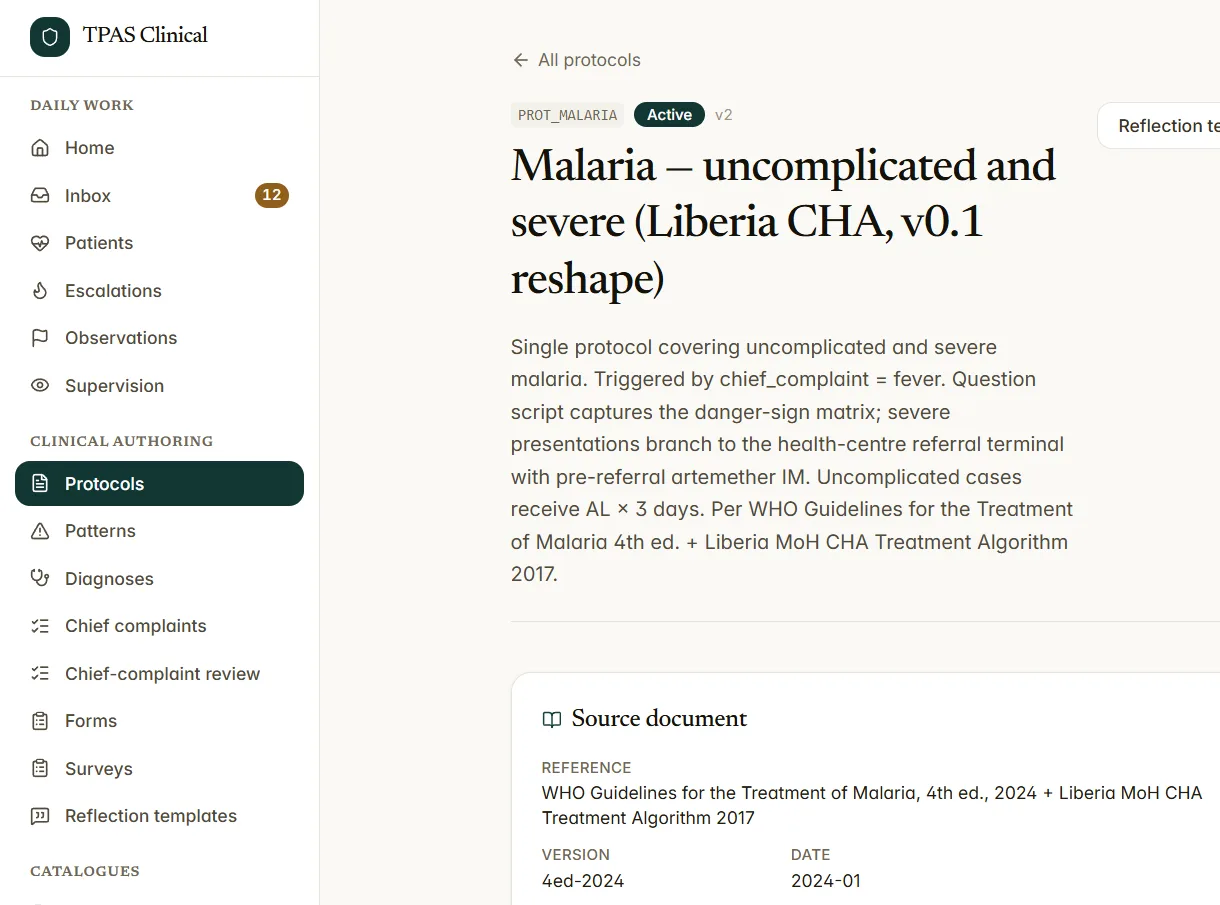
Task: Open Reflection templates from sidebar
Action: (160, 816)
